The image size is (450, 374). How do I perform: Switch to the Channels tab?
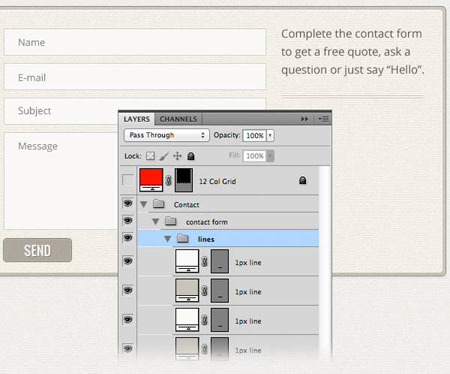[178, 119]
